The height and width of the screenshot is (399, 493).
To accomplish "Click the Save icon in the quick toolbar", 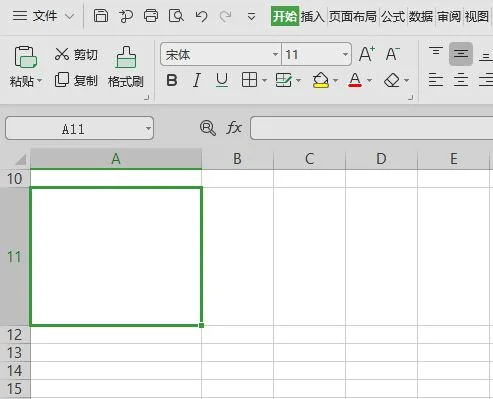I will (101, 16).
